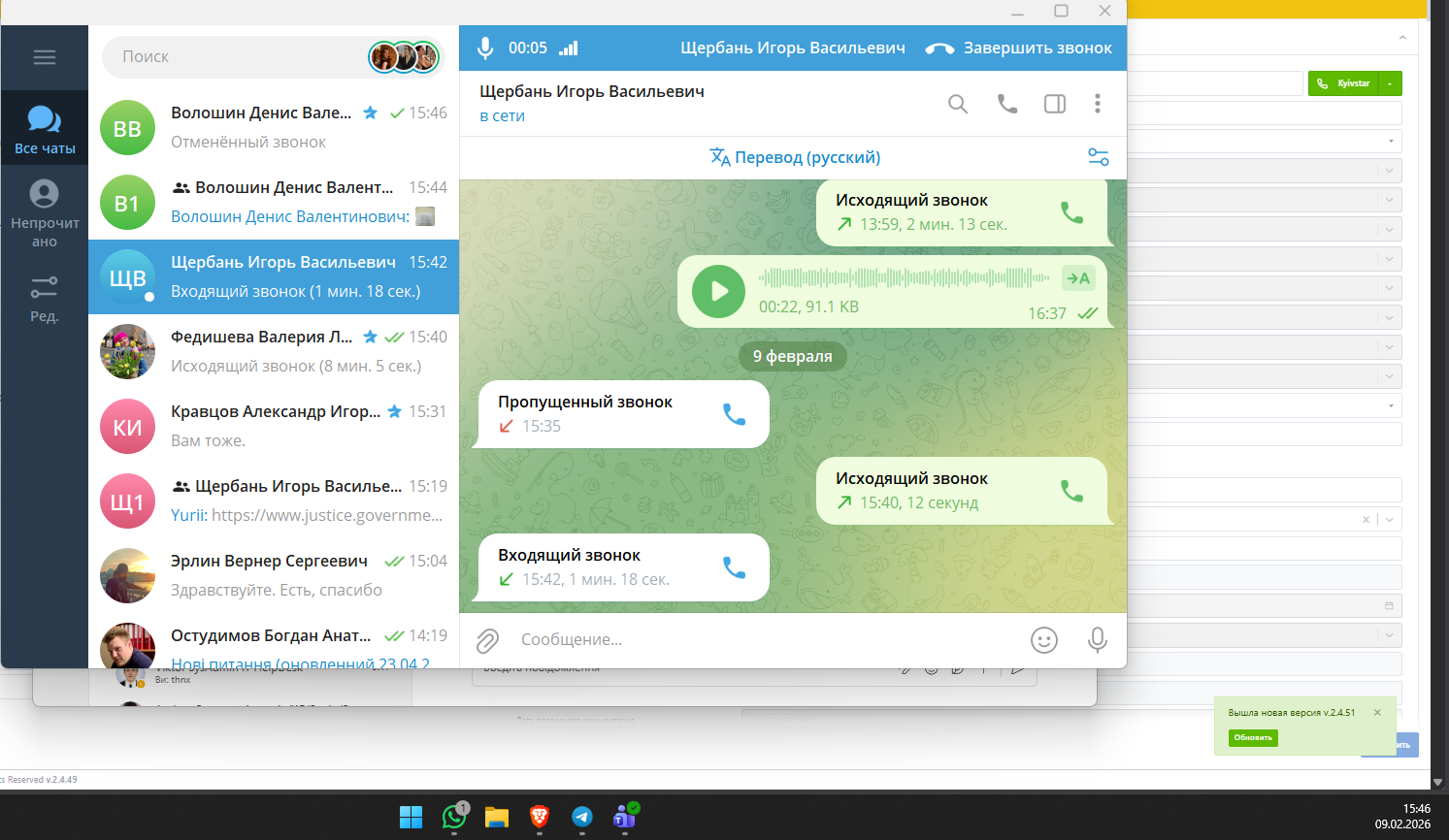Open Brave browser from the taskbar
1449x840 pixels.
click(x=540, y=818)
